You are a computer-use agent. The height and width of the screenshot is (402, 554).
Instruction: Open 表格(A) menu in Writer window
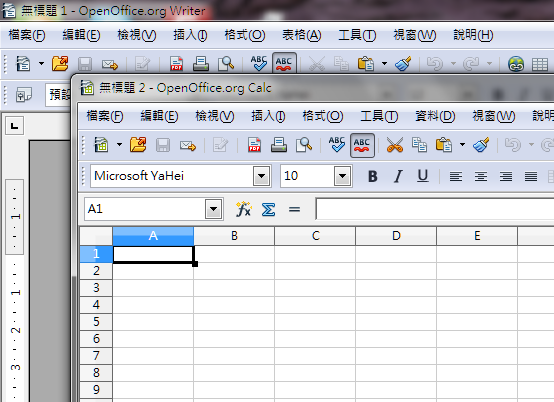pos(302,35)
